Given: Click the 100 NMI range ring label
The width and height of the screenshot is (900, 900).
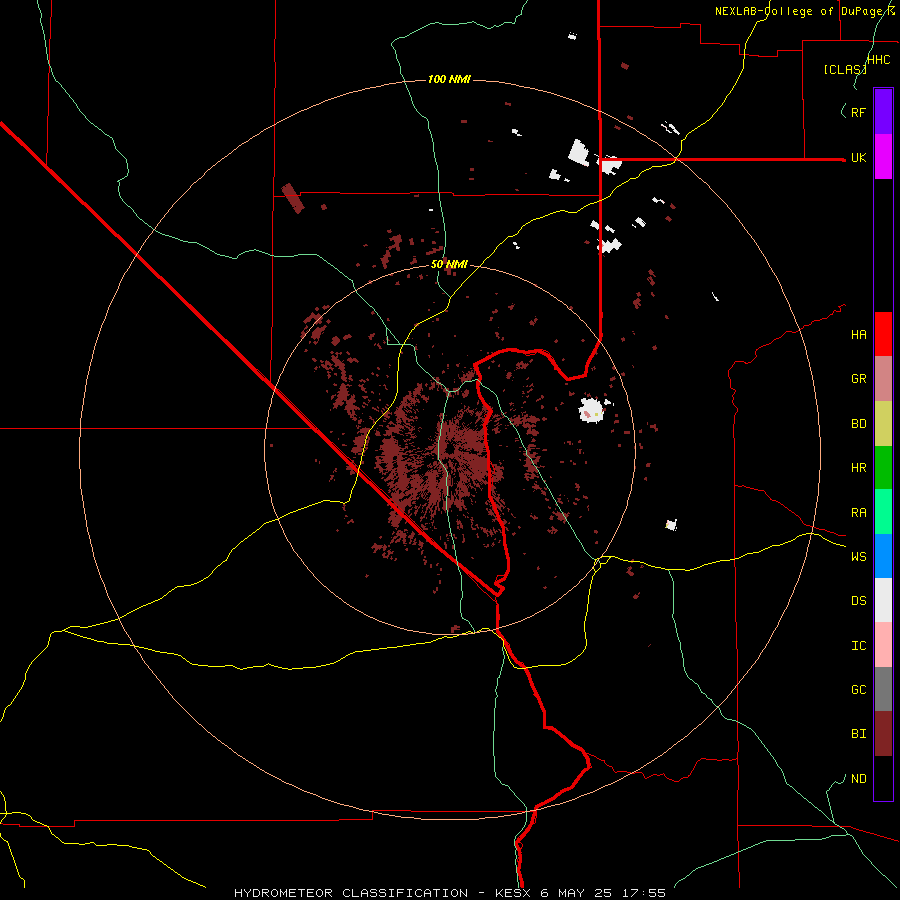Looking at the screenshot, I should coord(449,79).
